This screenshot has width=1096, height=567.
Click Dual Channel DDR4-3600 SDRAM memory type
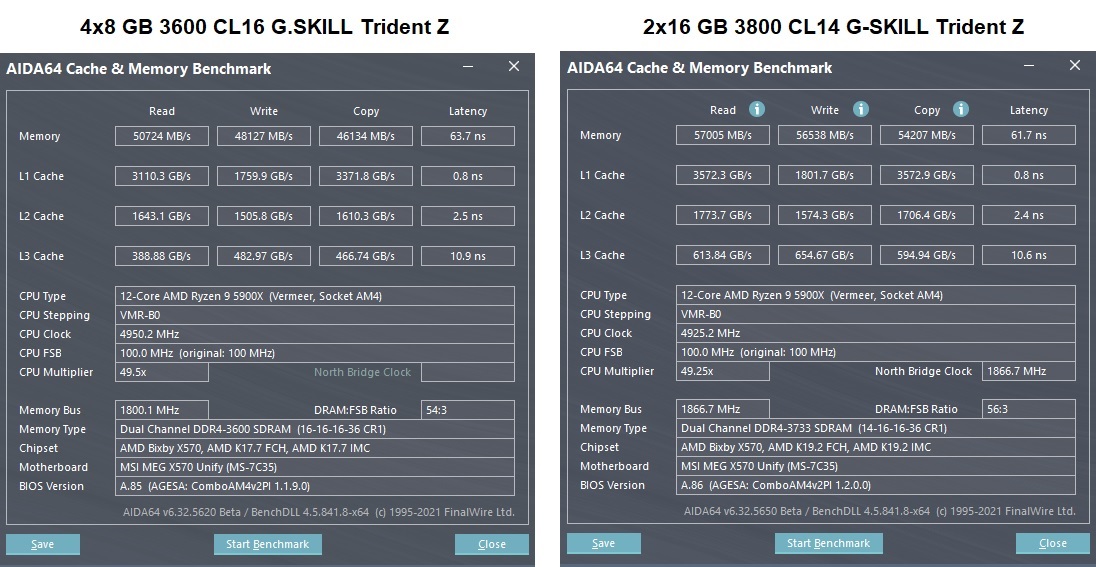coord(315,429)
